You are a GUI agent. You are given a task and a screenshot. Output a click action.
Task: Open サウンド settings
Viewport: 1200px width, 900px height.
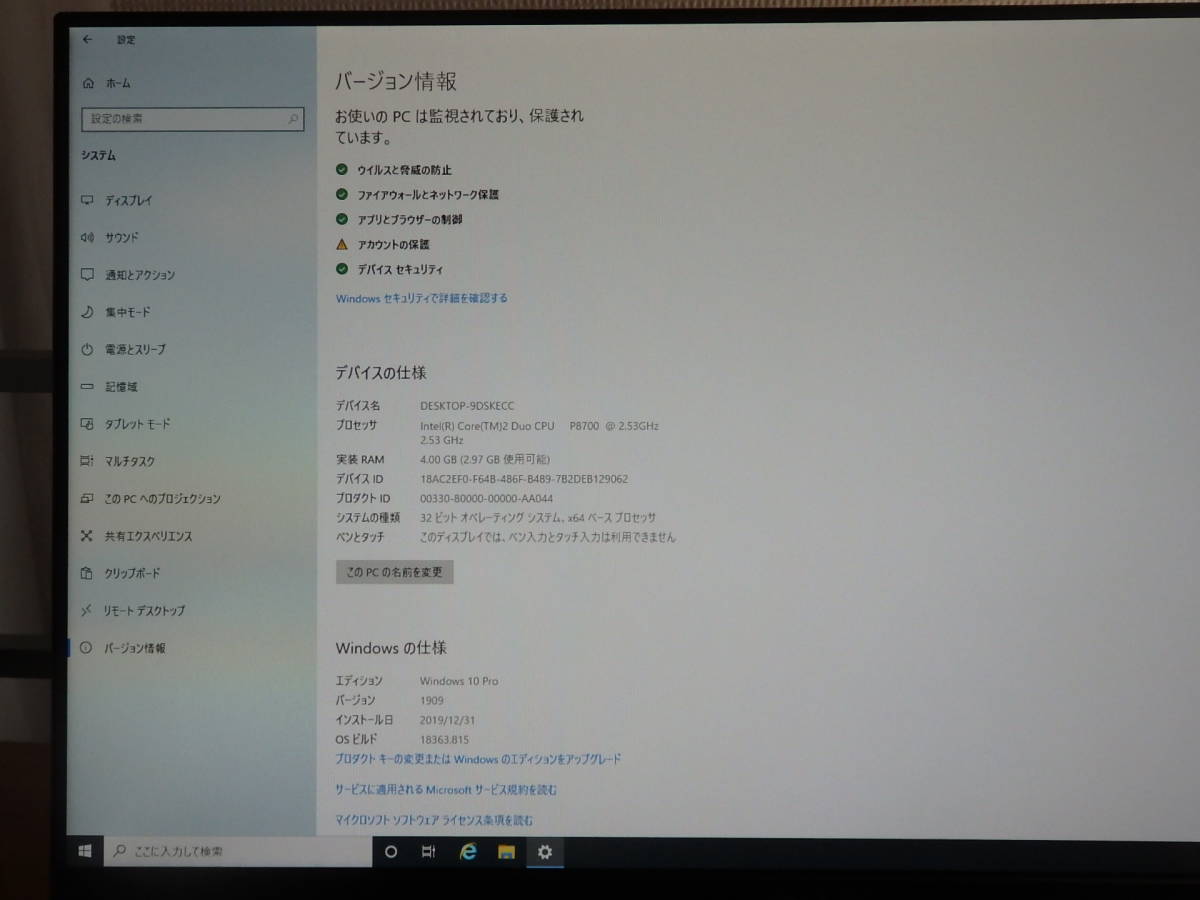pos(110,237)
